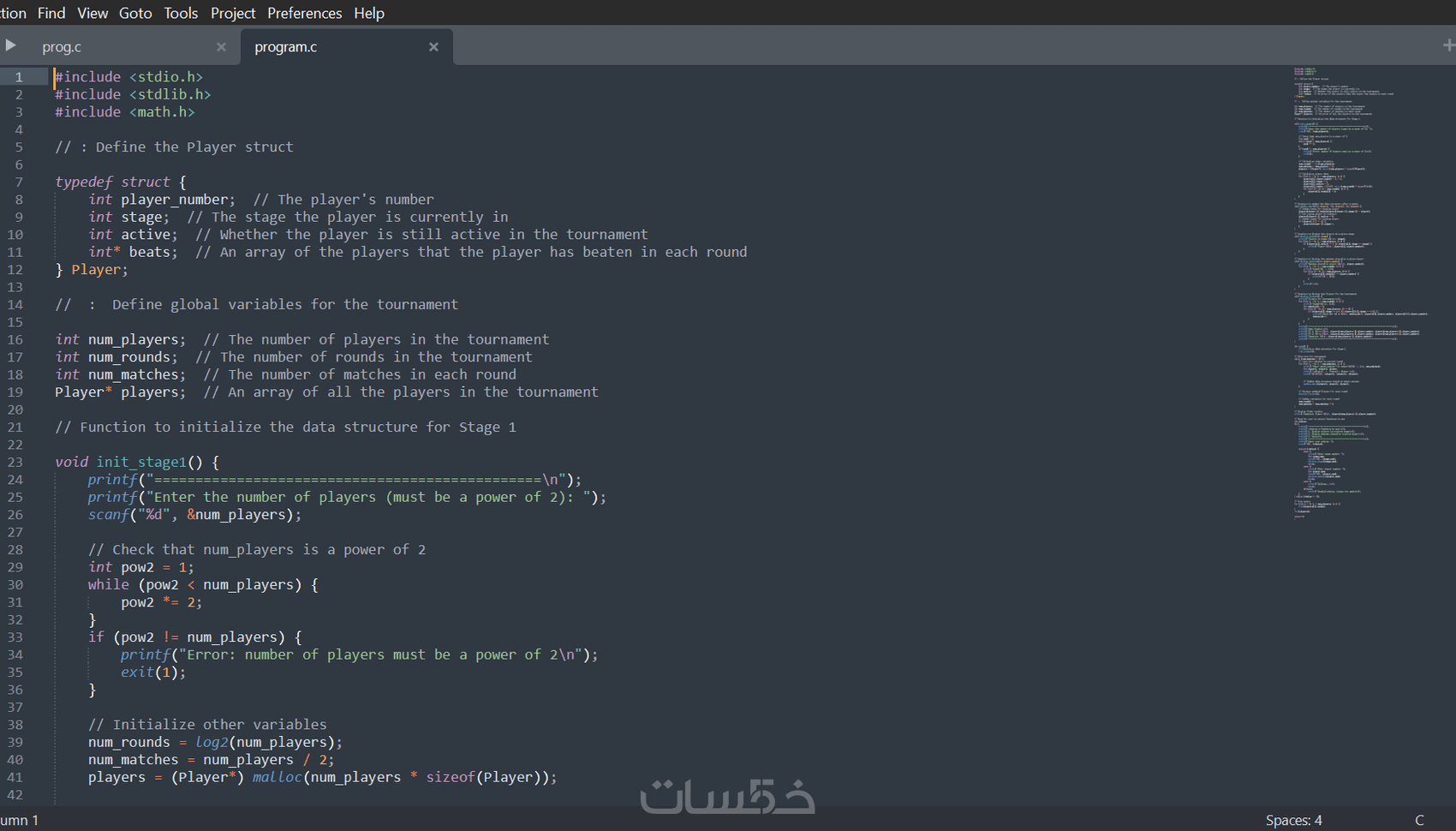Open the Preferences menu
Viewport: 1456px width, 831px height.
(x=304, y=13)
